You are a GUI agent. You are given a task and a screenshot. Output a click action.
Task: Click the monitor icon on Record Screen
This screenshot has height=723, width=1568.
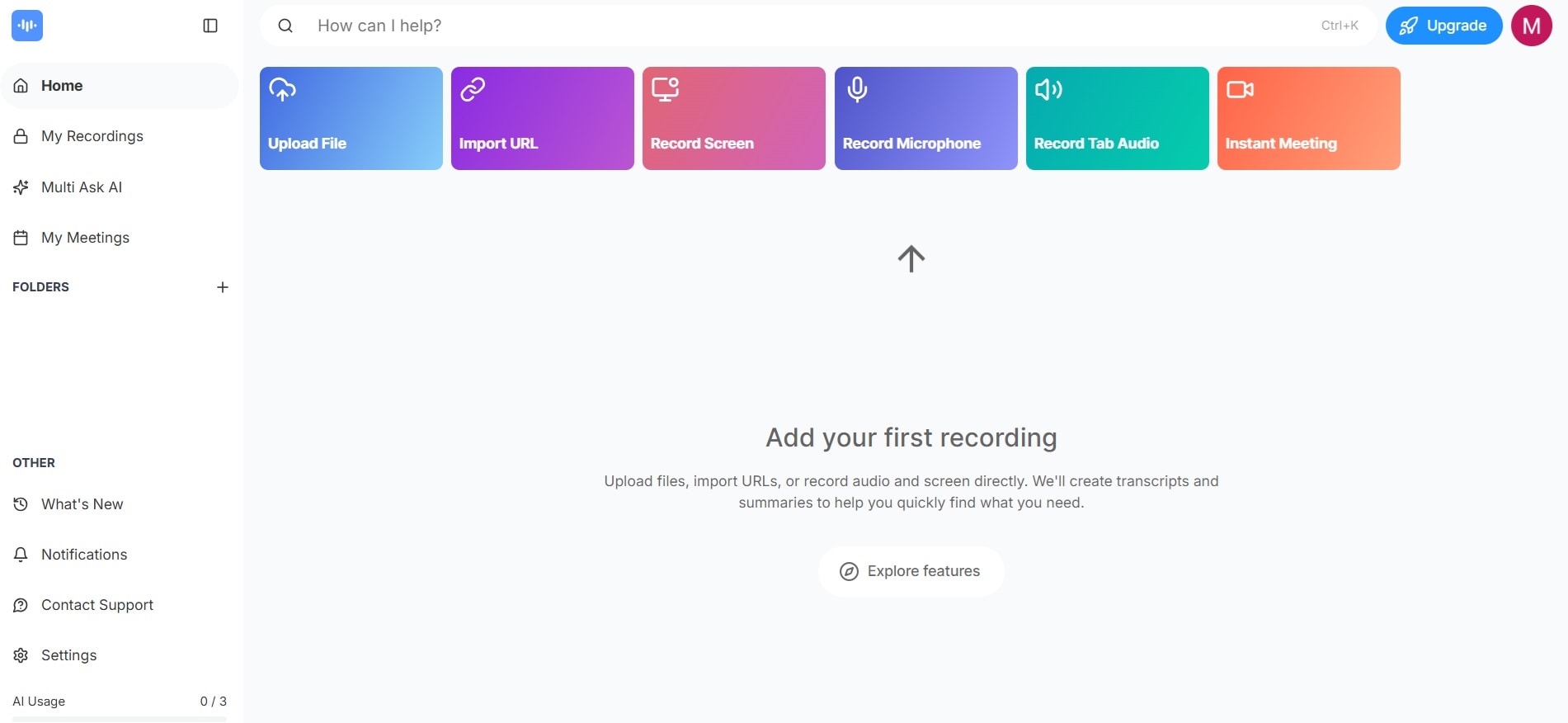point(665,89)
